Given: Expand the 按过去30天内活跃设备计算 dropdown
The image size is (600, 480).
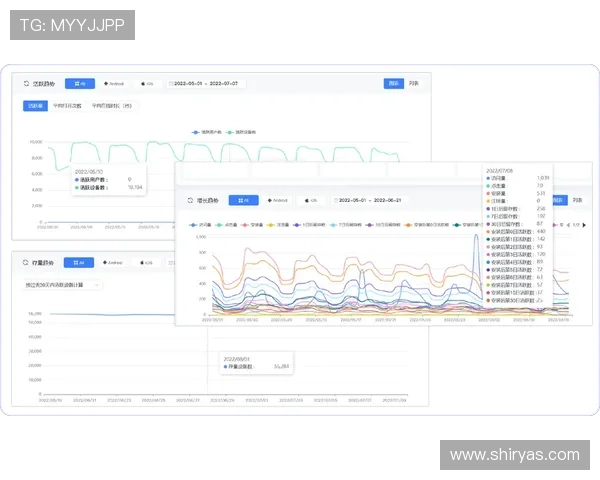Looking at the screenshot, I should pos(62,285).
